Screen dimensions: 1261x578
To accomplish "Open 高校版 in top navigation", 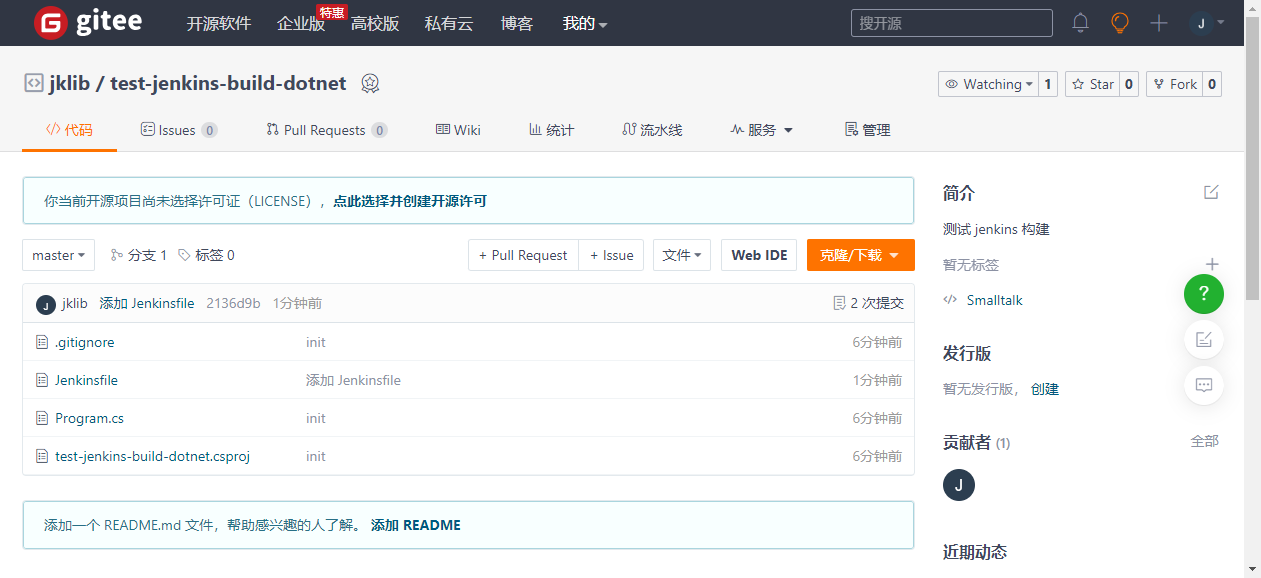I will pyautogui.click(x=375, y=23).
